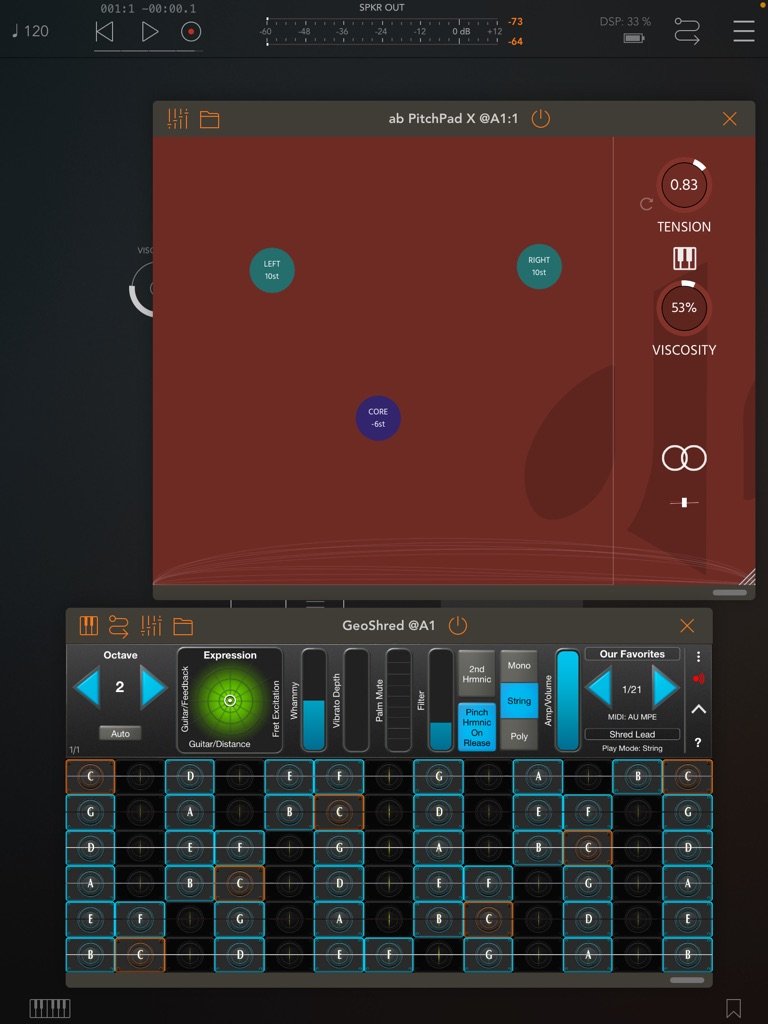
Task: Open the keyboard icon in the bottom-left corner
Action: click(x=50, y=1008)
